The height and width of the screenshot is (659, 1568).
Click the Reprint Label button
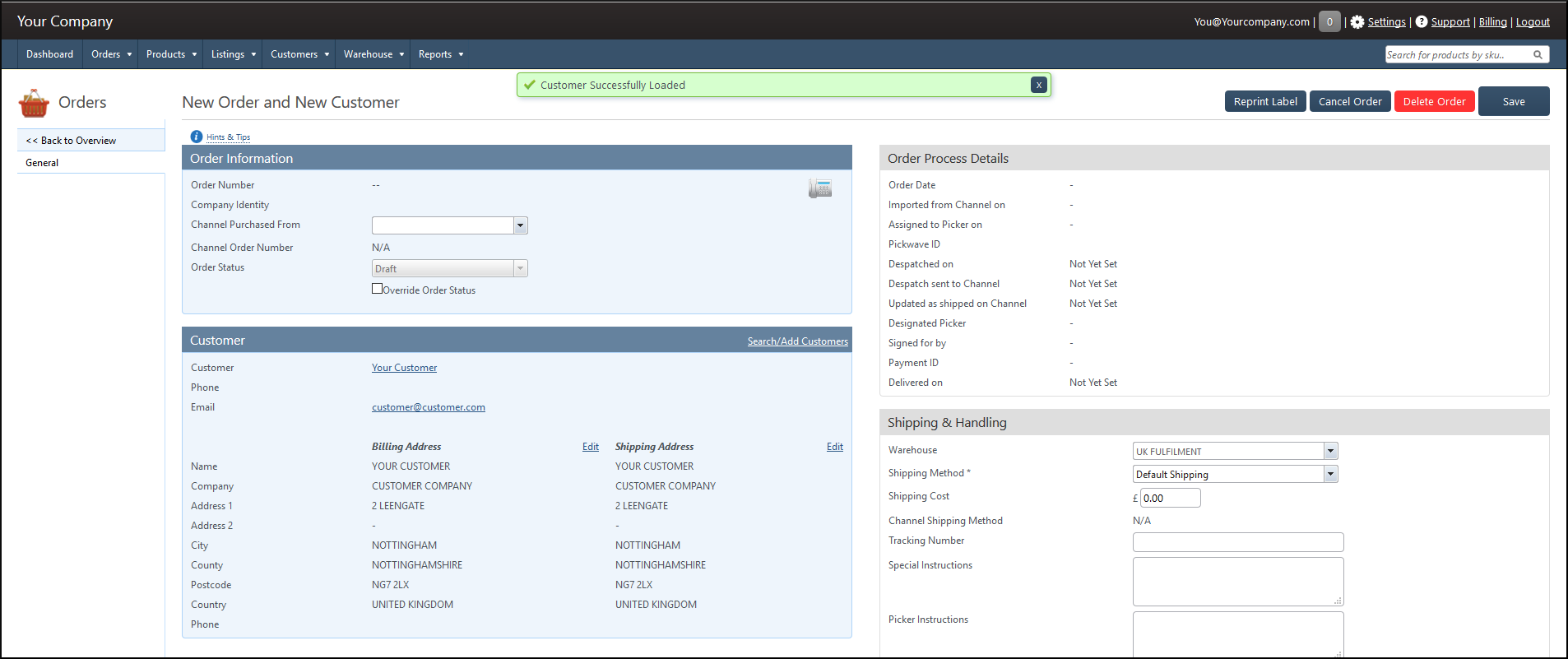coord(1265,101)
